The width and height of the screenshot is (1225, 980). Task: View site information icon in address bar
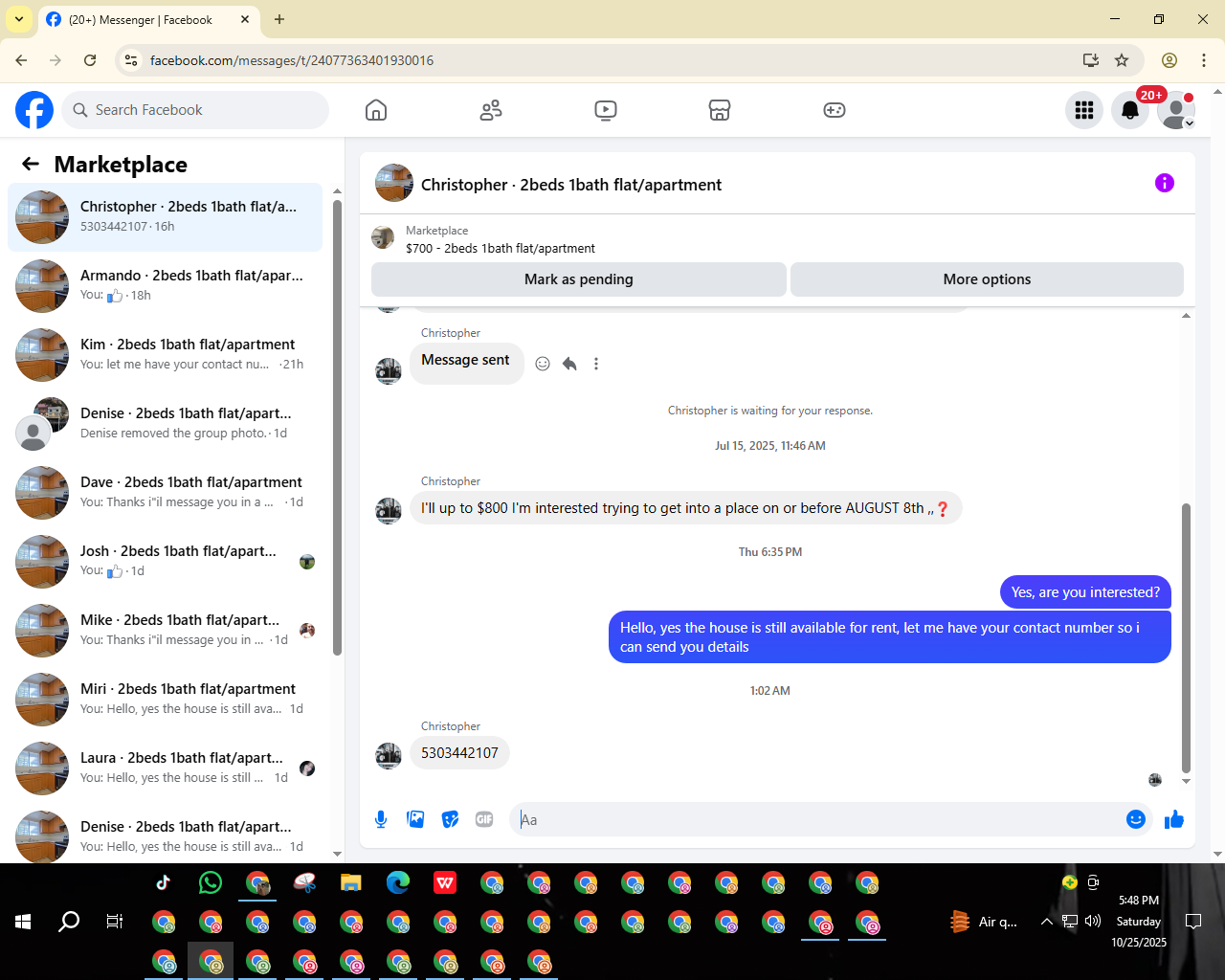pyautogui.click(x=132, y=60)
